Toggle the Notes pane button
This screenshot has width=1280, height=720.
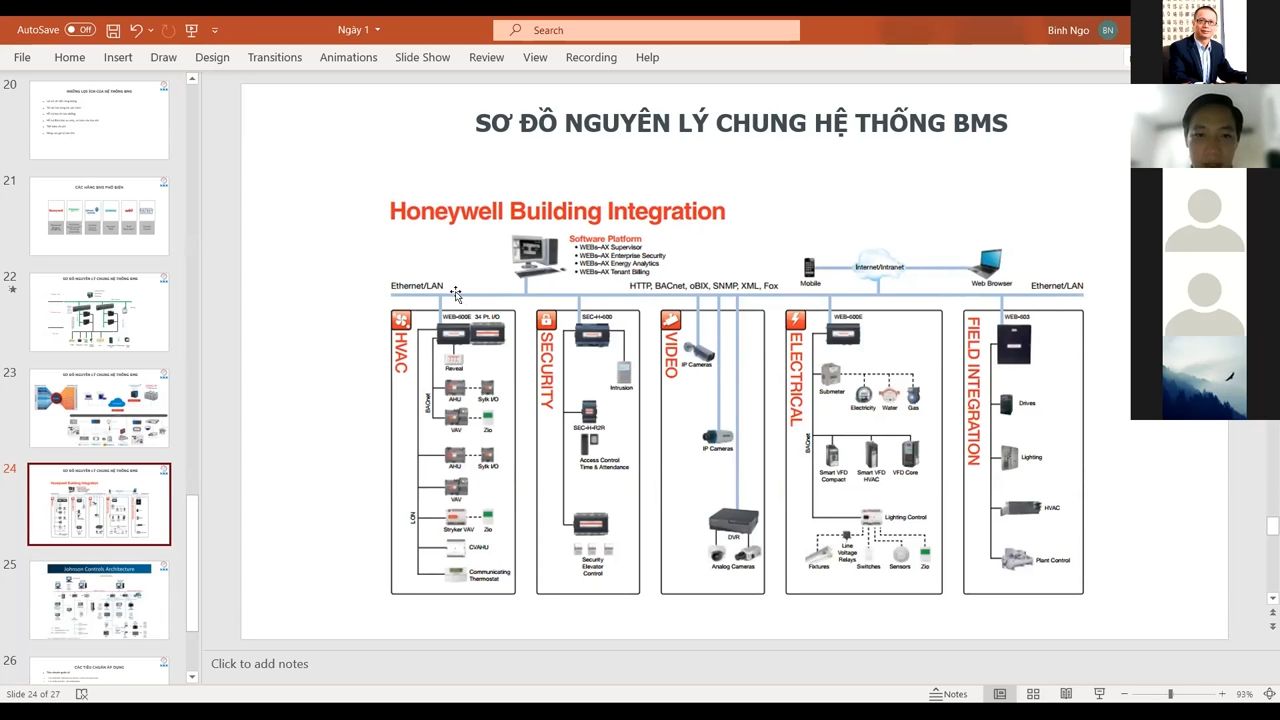pyautogui.click(x=948, y=694)
